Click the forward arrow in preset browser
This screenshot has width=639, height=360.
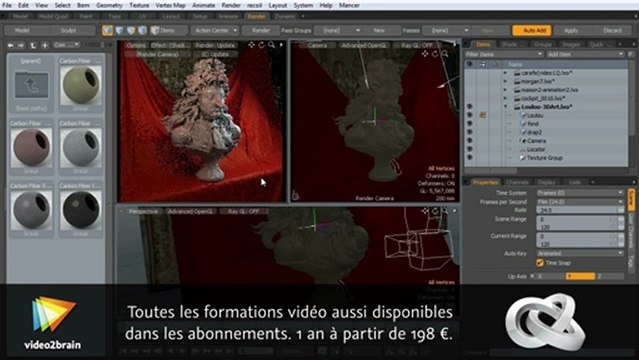click(21, 45)
